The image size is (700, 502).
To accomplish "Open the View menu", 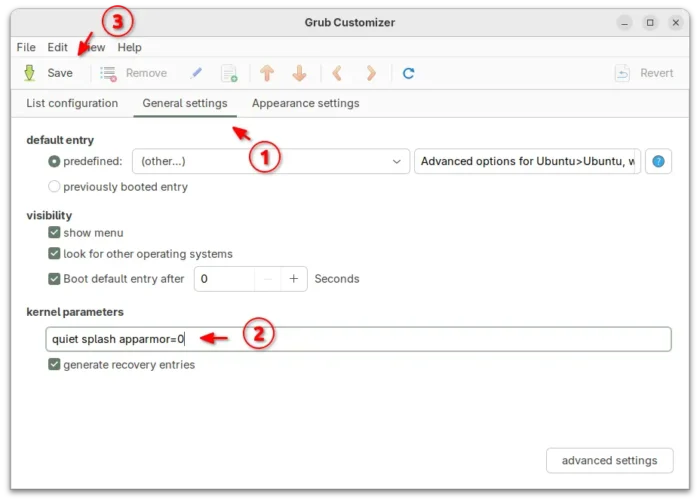I will click(x=95, y=47).
